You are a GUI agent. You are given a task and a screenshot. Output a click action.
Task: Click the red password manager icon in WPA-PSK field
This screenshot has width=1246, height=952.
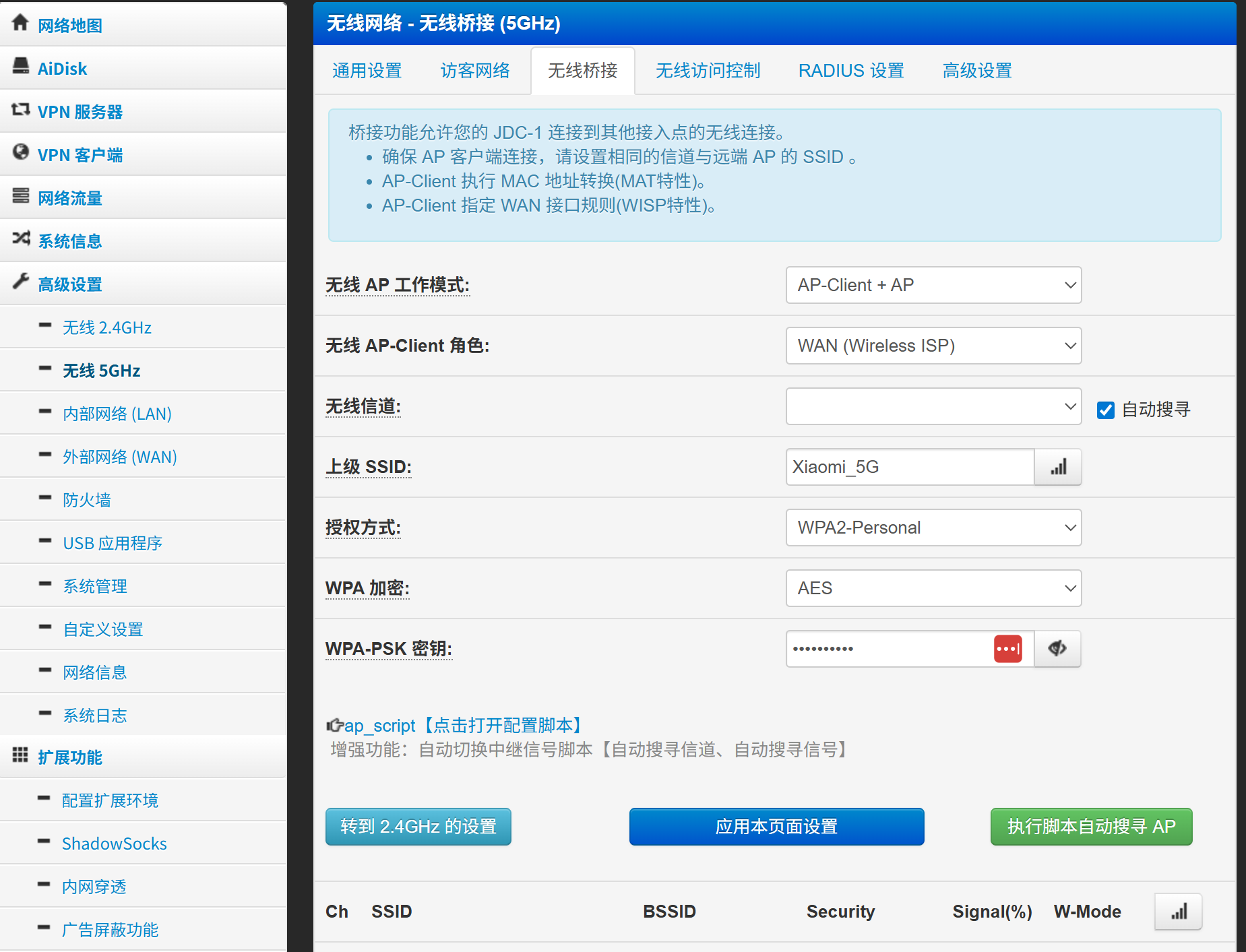tap(1007, 649)
